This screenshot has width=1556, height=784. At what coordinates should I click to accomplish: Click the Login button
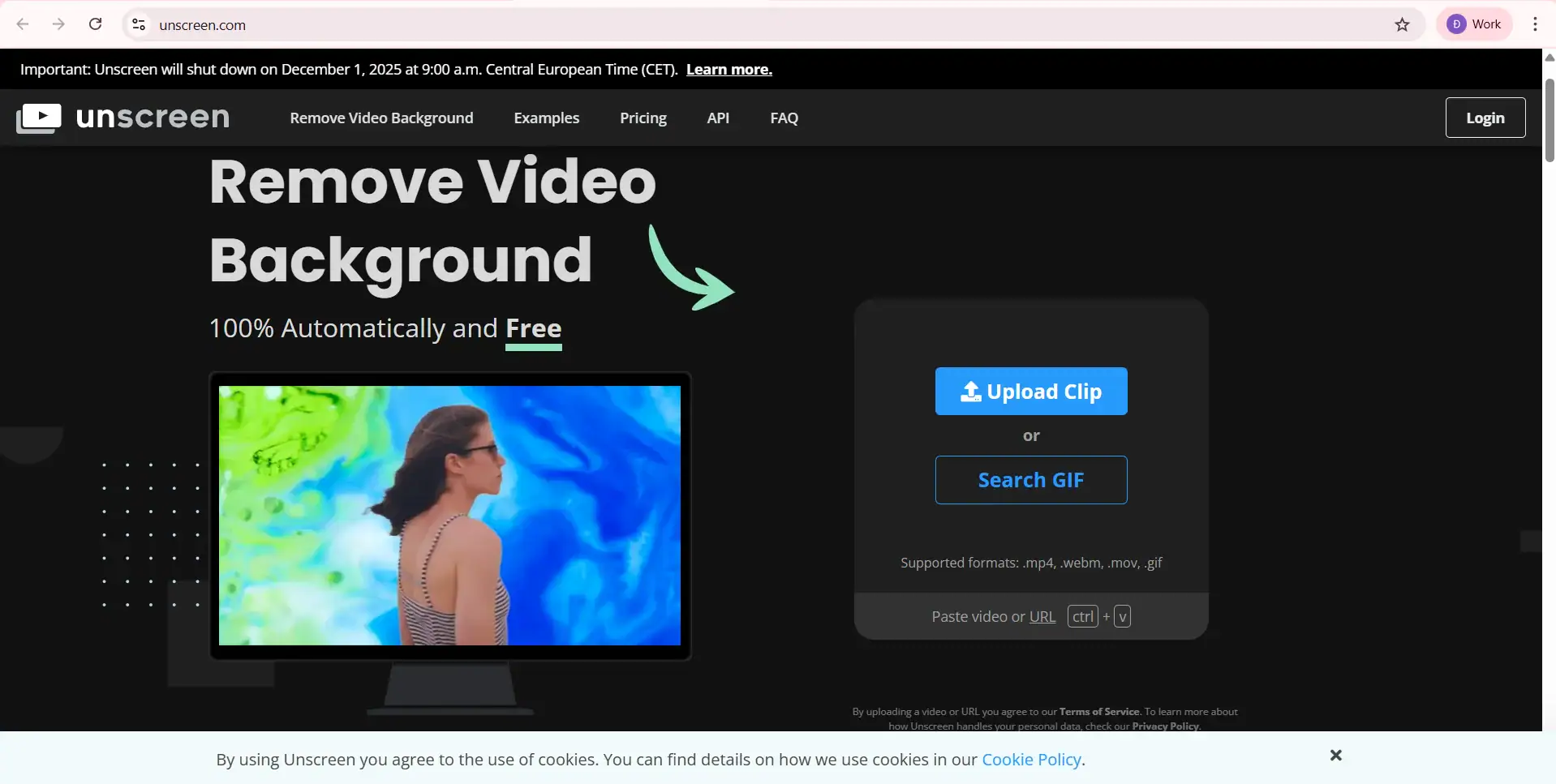coord(1485,117)
